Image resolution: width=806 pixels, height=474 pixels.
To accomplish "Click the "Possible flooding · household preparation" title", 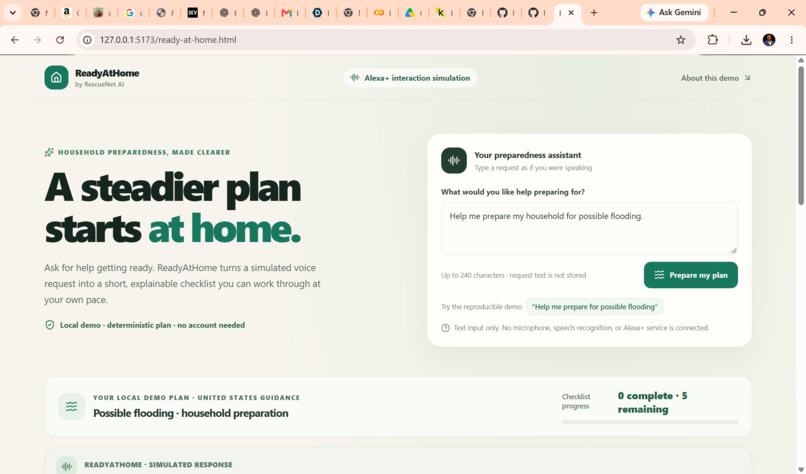I will pos(191,413).
